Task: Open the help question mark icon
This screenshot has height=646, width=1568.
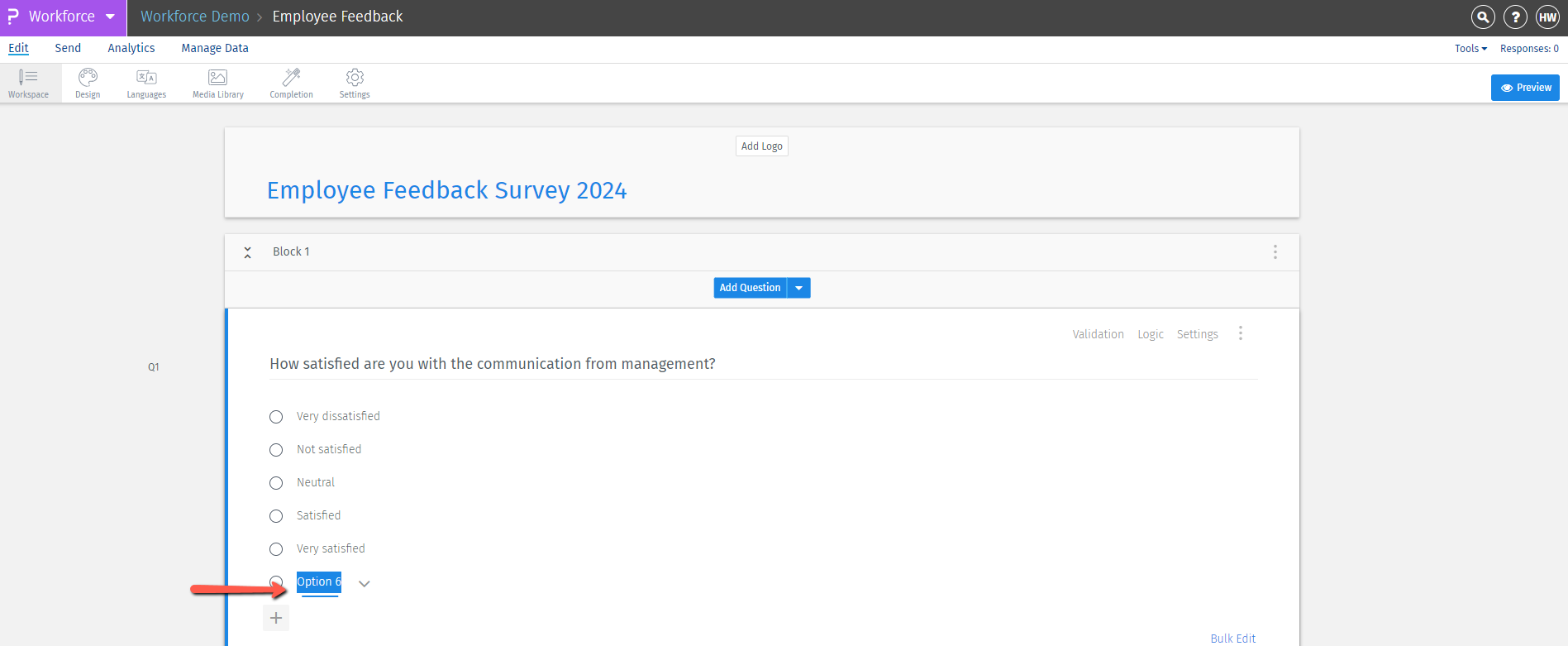Action: [x=1515, y=17]
